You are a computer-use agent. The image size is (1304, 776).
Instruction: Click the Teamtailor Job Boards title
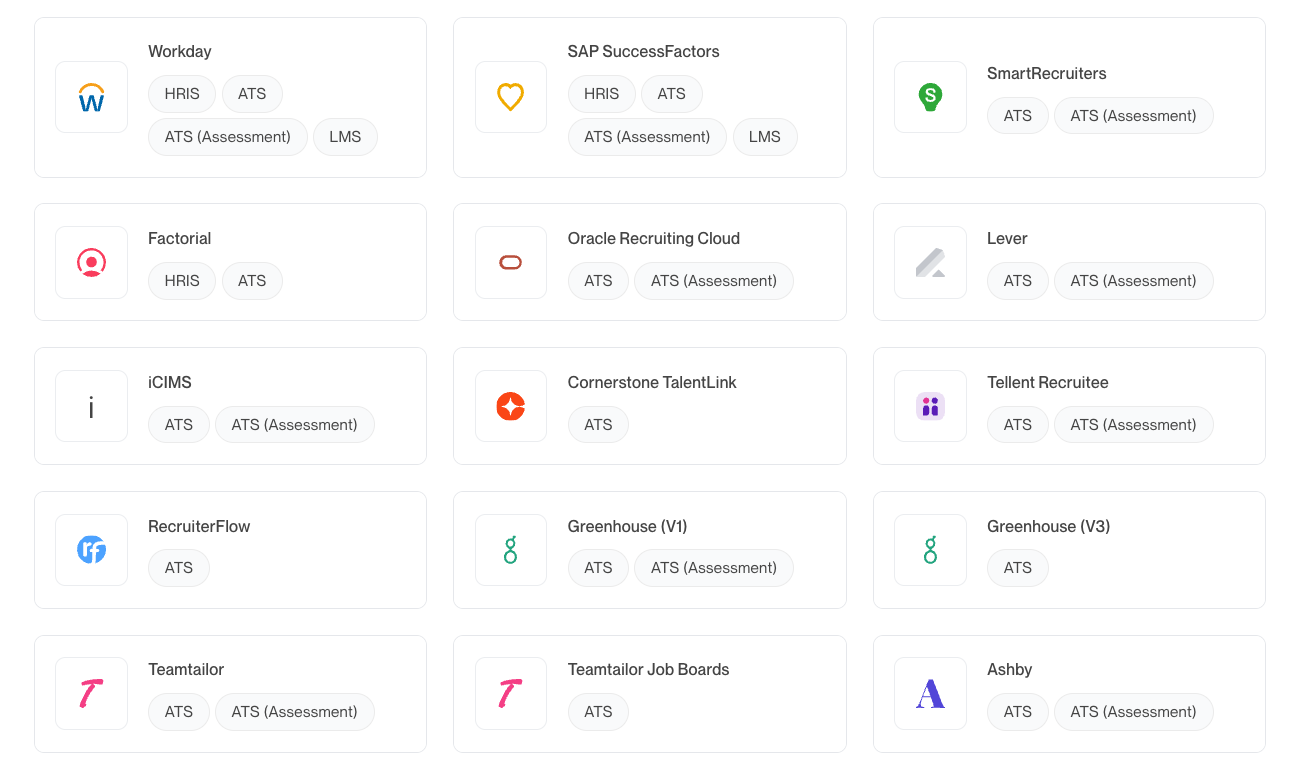pos(648,670)
